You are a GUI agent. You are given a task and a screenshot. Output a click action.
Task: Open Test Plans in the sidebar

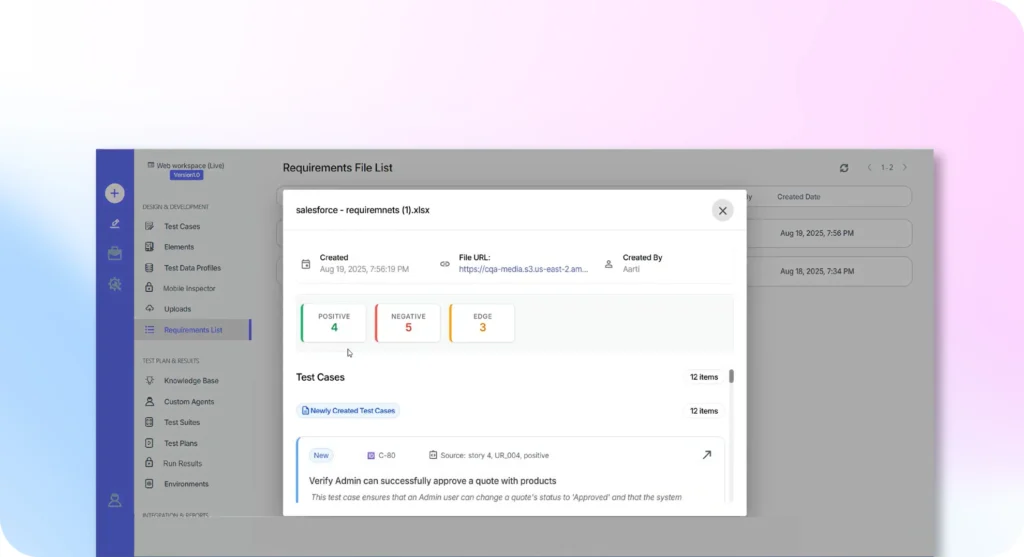(180, 443)
